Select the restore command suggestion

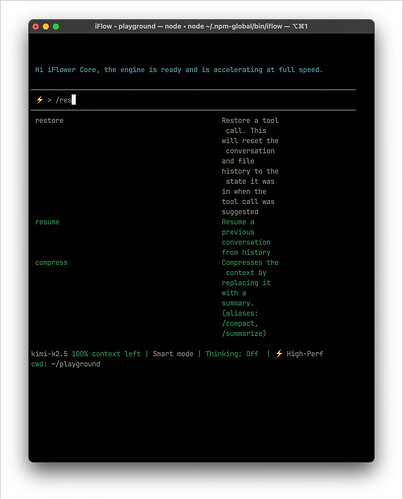(x=49, y=121)
